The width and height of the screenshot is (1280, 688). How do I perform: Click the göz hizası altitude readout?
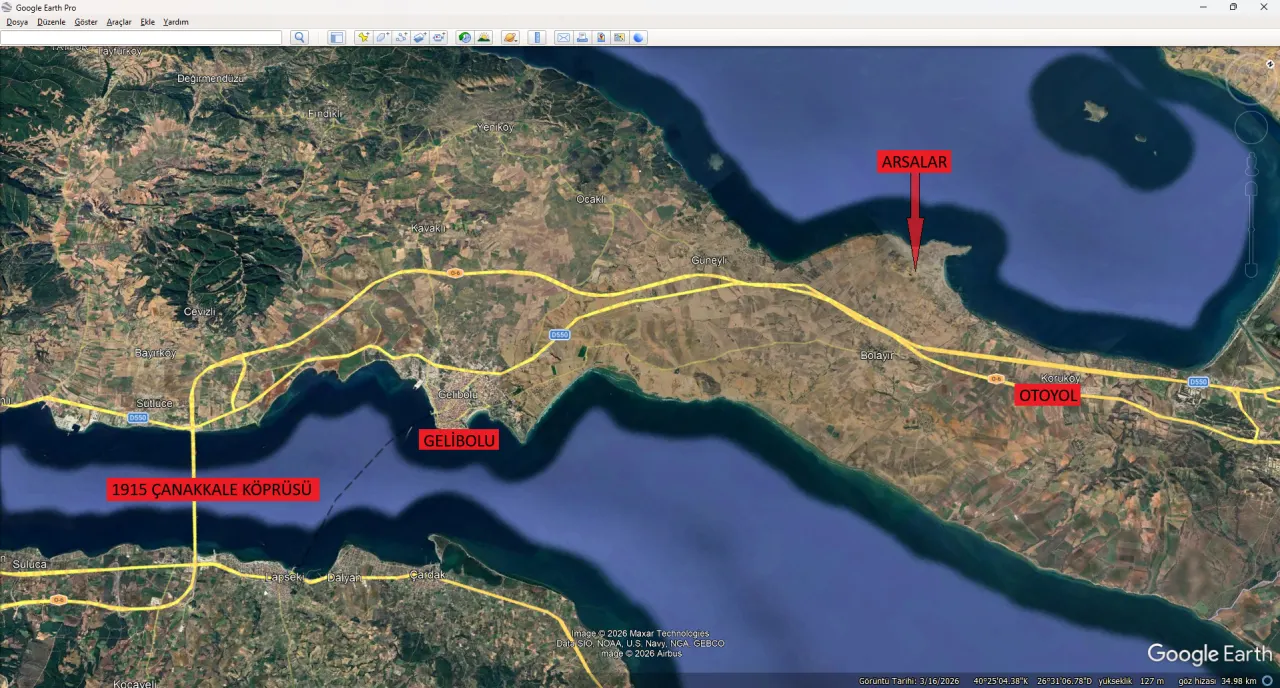tap(1217, 681)
